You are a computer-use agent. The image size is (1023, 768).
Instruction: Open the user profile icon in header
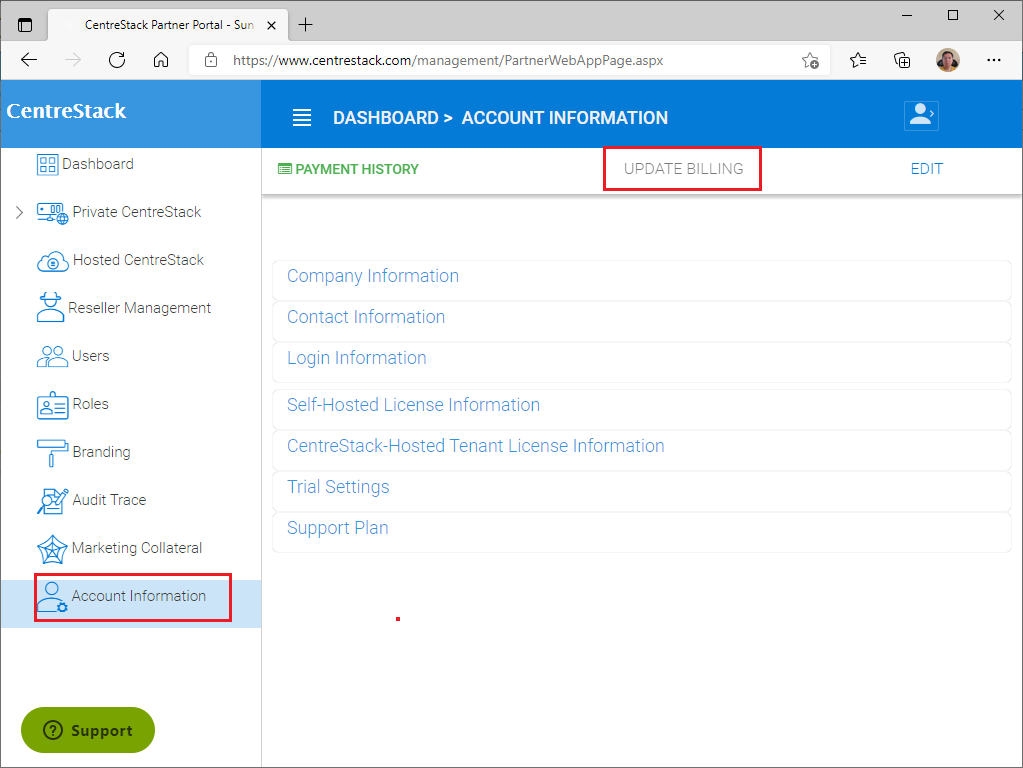pyautogui.click(x=921, y=115)
